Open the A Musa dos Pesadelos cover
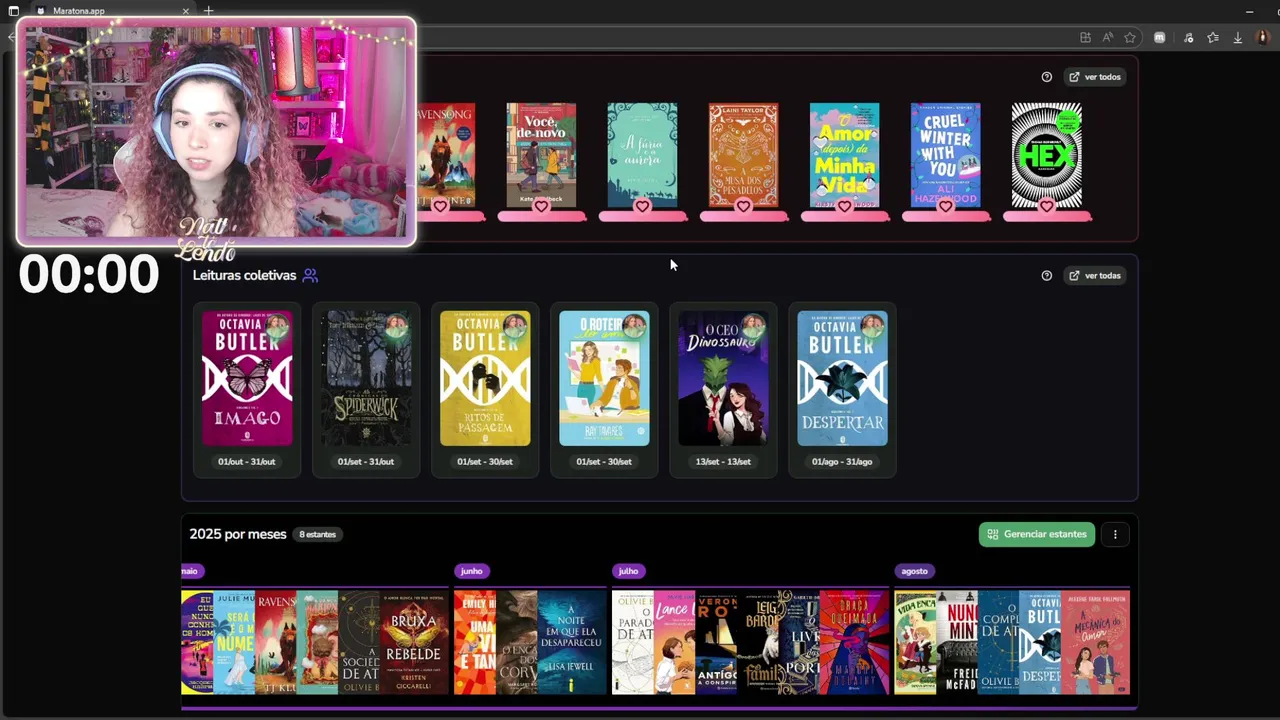Viewport: 1280px width, 720px height. [743, 155]
